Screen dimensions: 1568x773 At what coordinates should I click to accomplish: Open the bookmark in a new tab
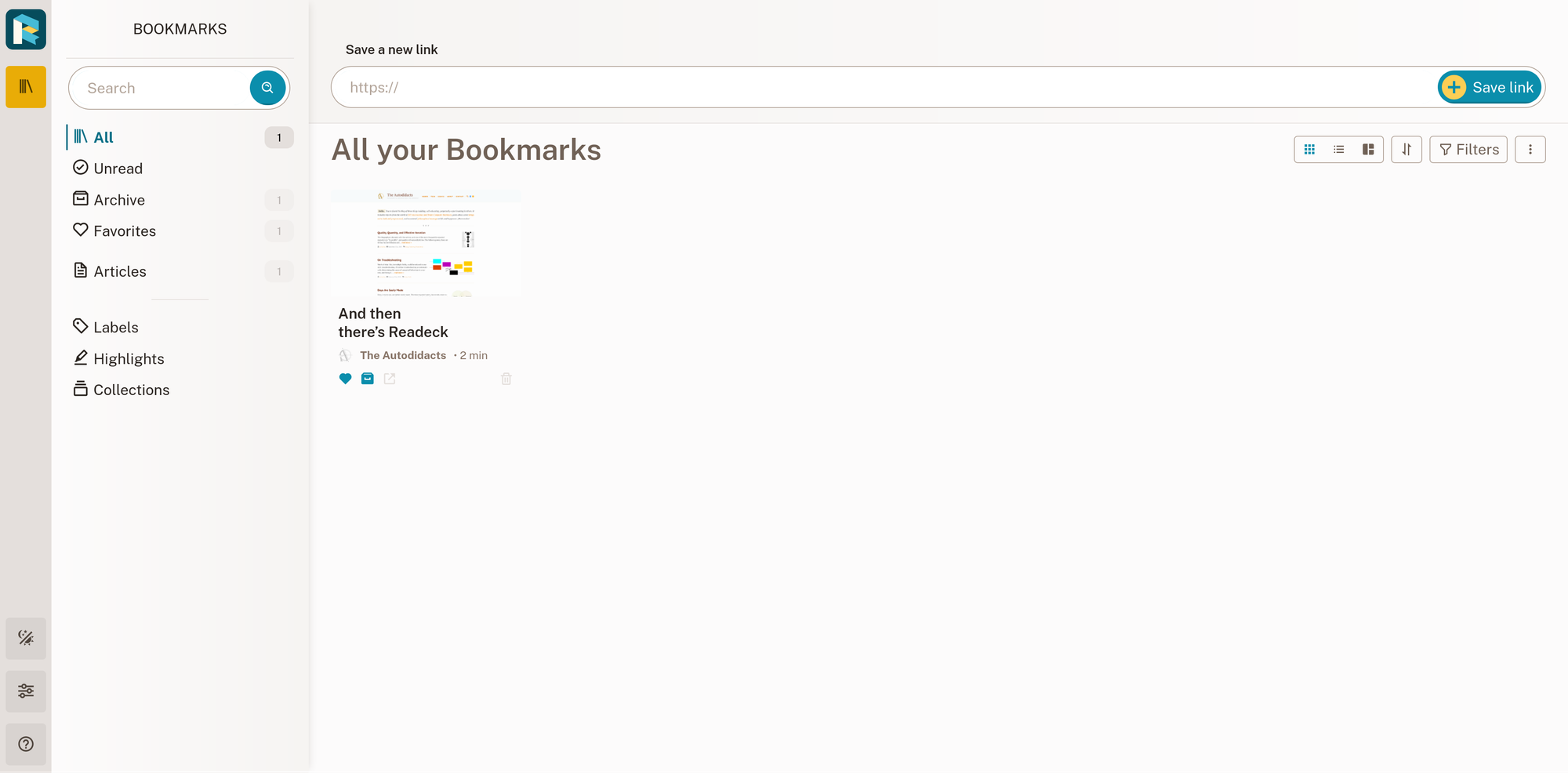[x=390, y=379]
